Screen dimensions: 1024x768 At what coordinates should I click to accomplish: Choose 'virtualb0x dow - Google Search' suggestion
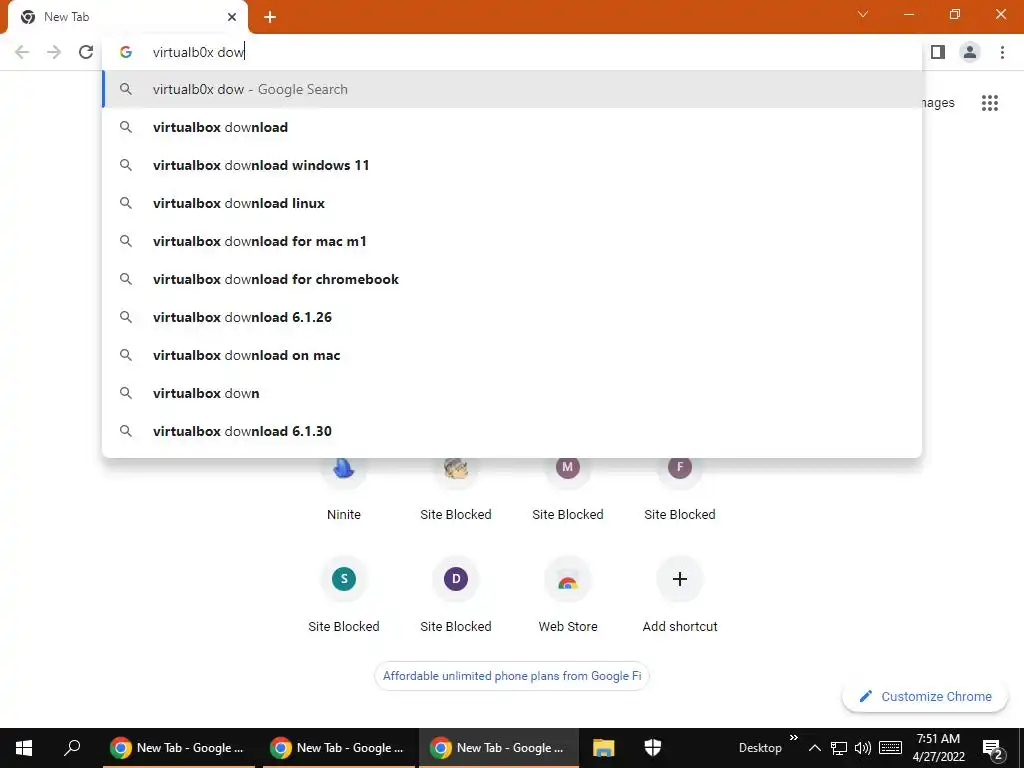[512, 89]
